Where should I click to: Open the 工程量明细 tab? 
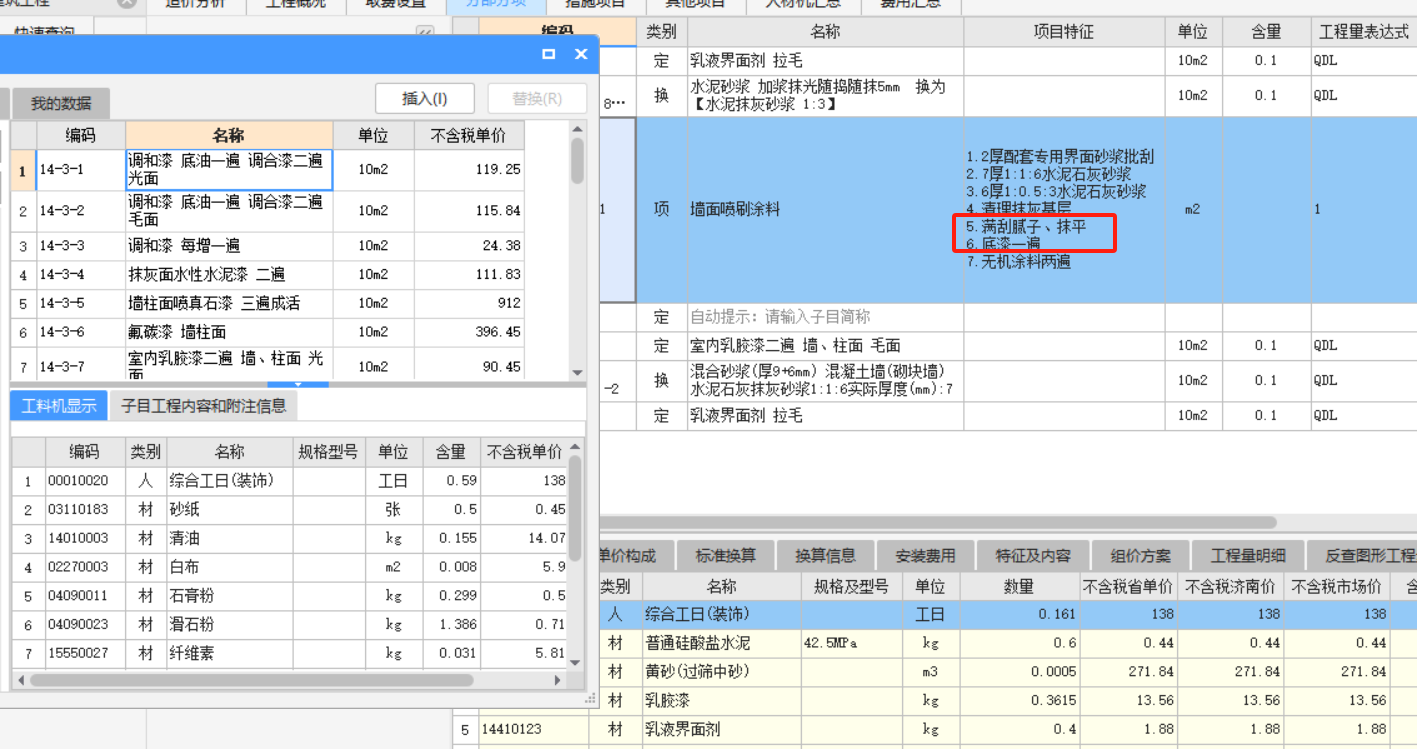coord(1247,555)
